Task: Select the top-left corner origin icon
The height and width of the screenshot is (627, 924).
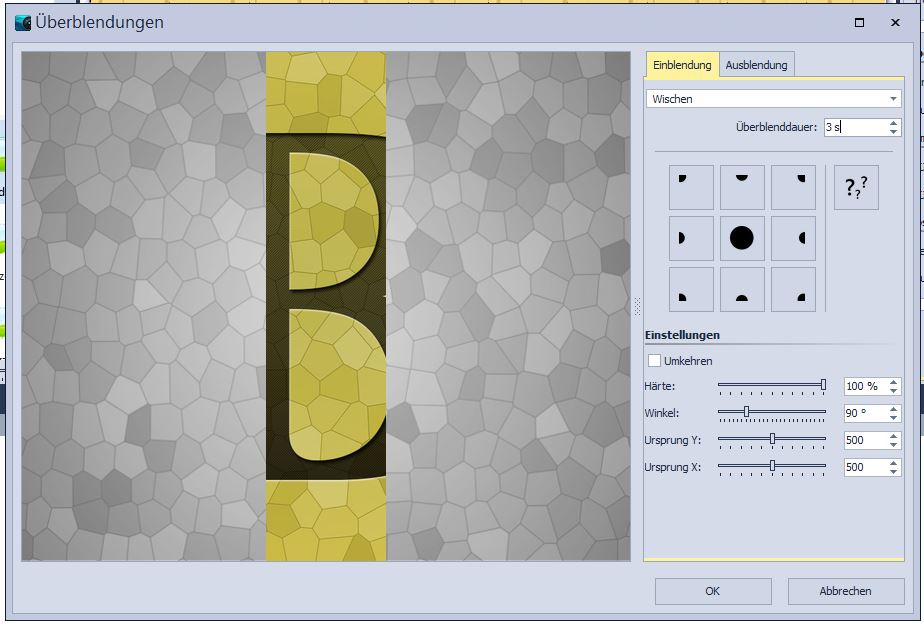Action: click(691, 187)
